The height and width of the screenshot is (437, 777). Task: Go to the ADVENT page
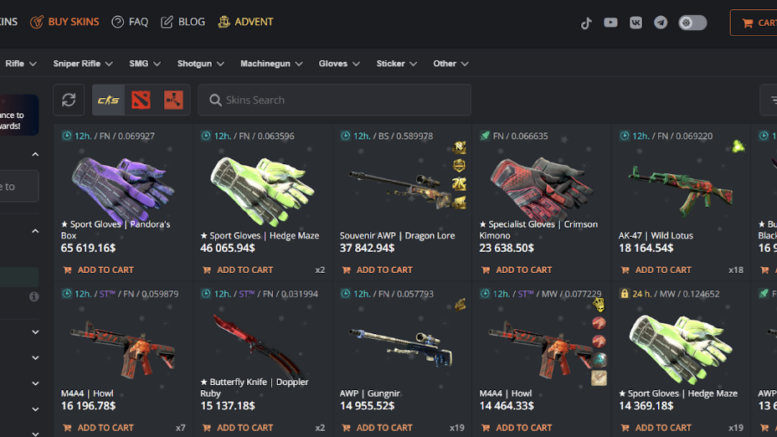click(x=246, y=22)
